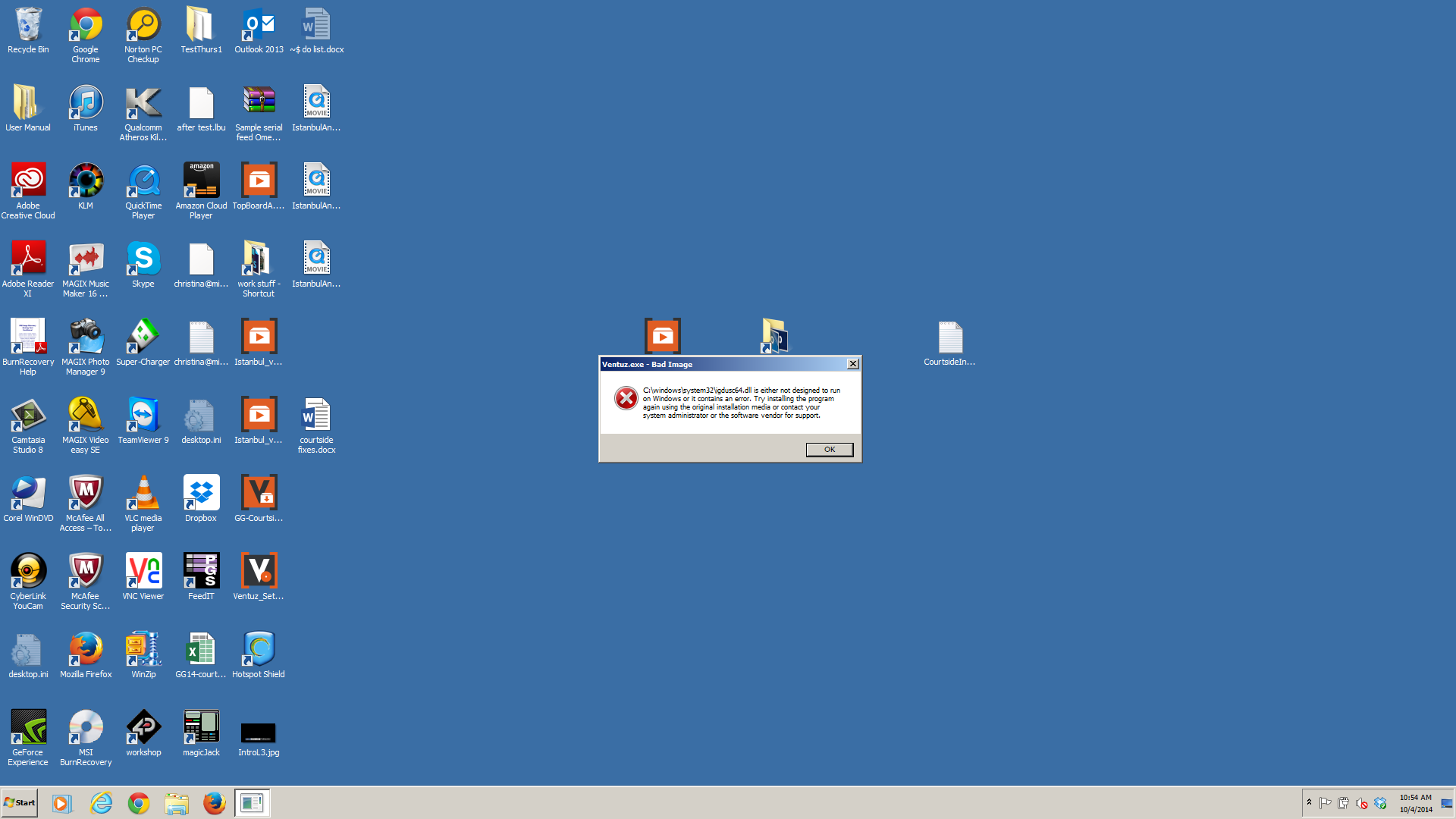Open Windows Explorer from taskbar
Screen dimensions: 1456x819
tap(177, 802)
